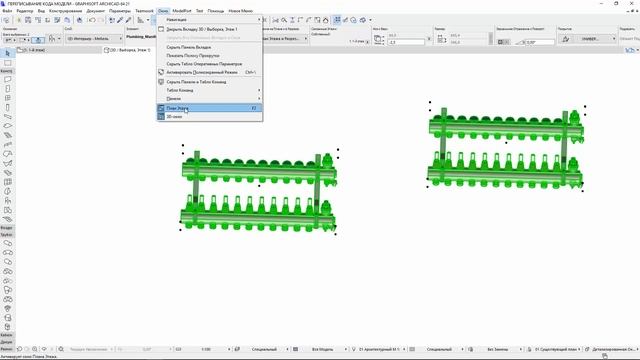
Task: Open the Вся Модель dropdown in status bar
Action: [x=323, y=349]
